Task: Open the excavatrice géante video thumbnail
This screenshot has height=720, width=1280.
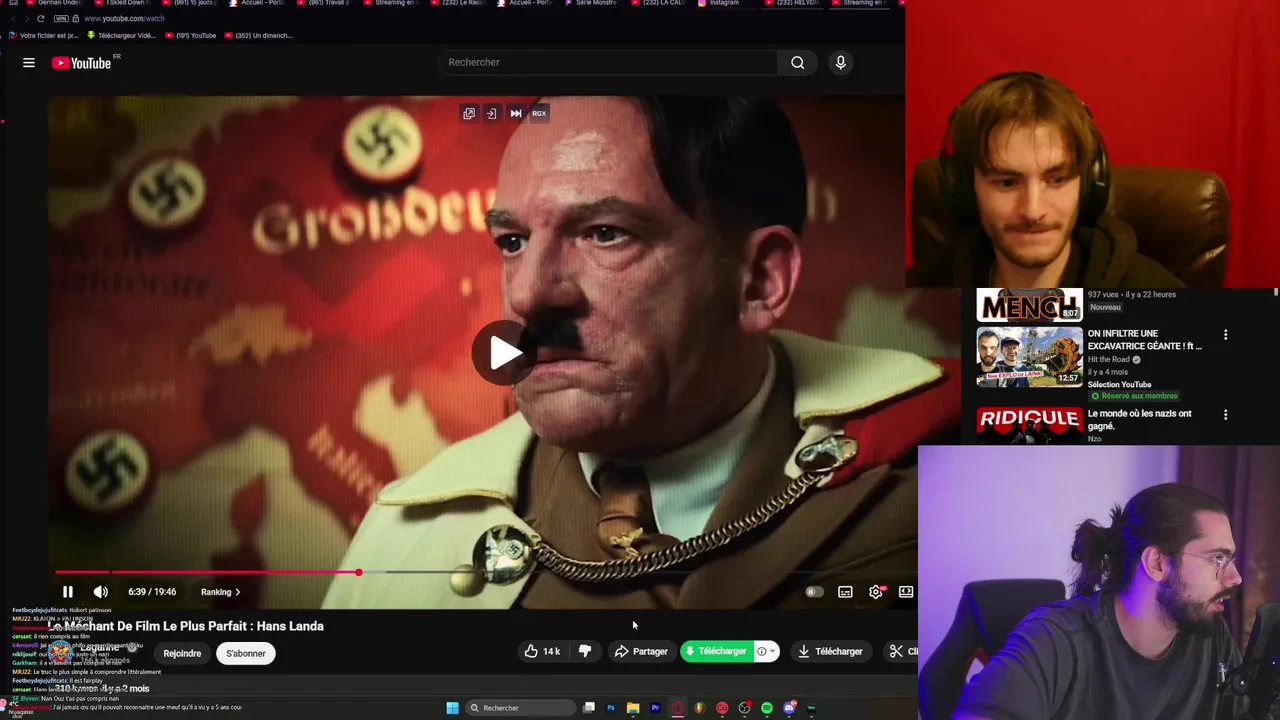Action: [x=1029, y=357]
